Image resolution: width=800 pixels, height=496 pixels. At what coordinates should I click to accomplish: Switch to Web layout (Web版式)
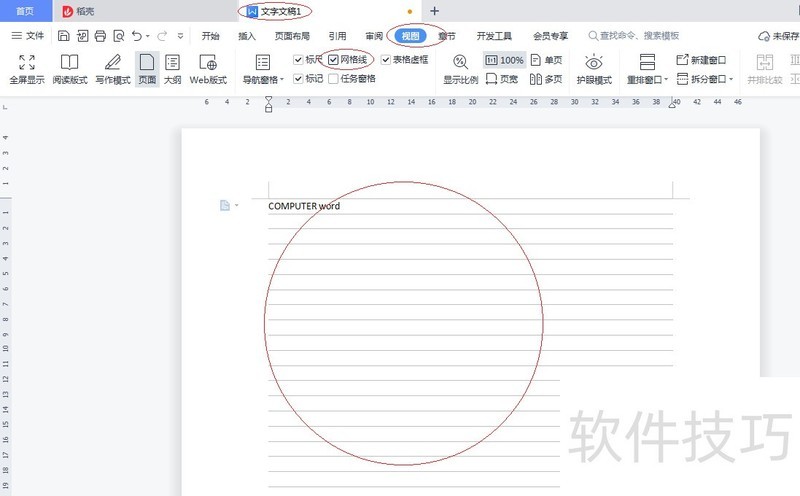(208, 68)
